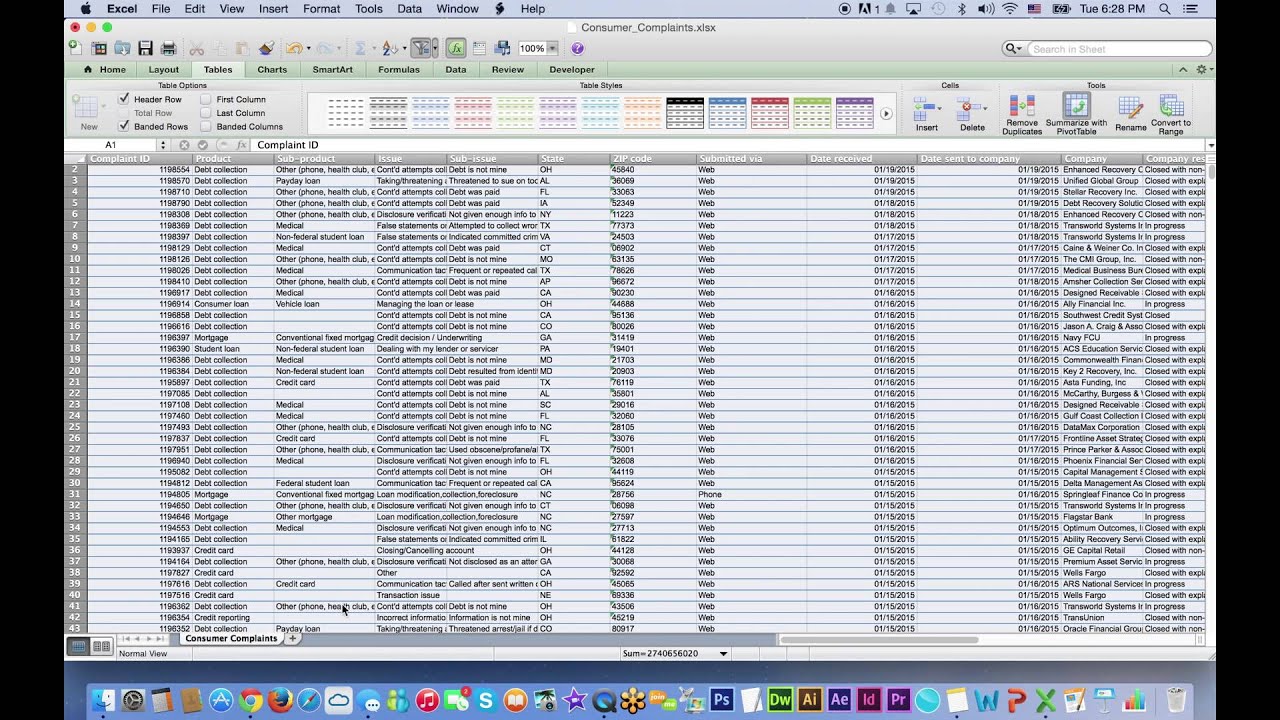Open Photoshop from the Dock
Image resolution: width=1280 pixels, height=720 pixels.
(721, 700)
